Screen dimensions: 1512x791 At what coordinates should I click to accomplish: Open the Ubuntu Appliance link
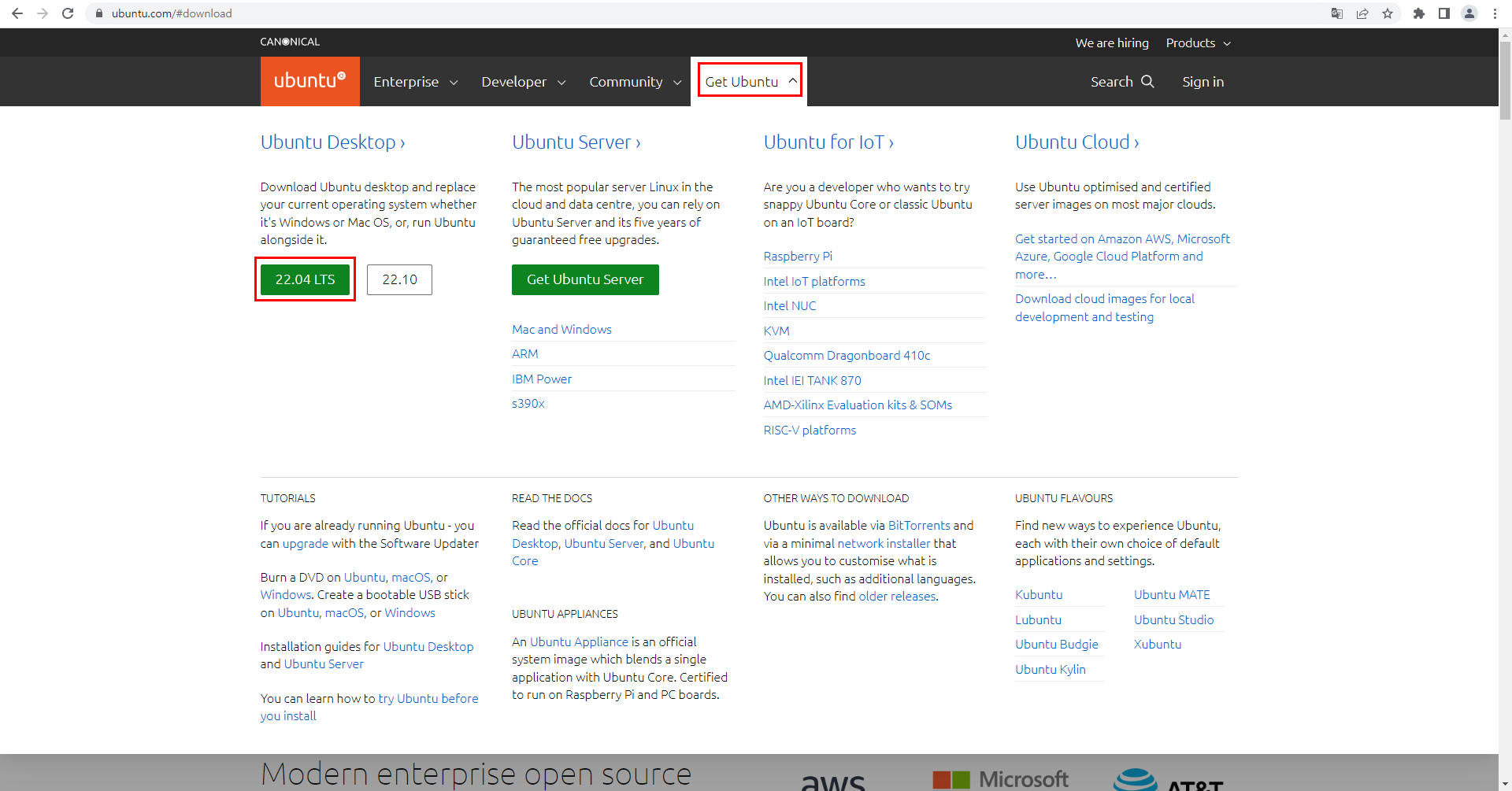[x=579, y=641]
